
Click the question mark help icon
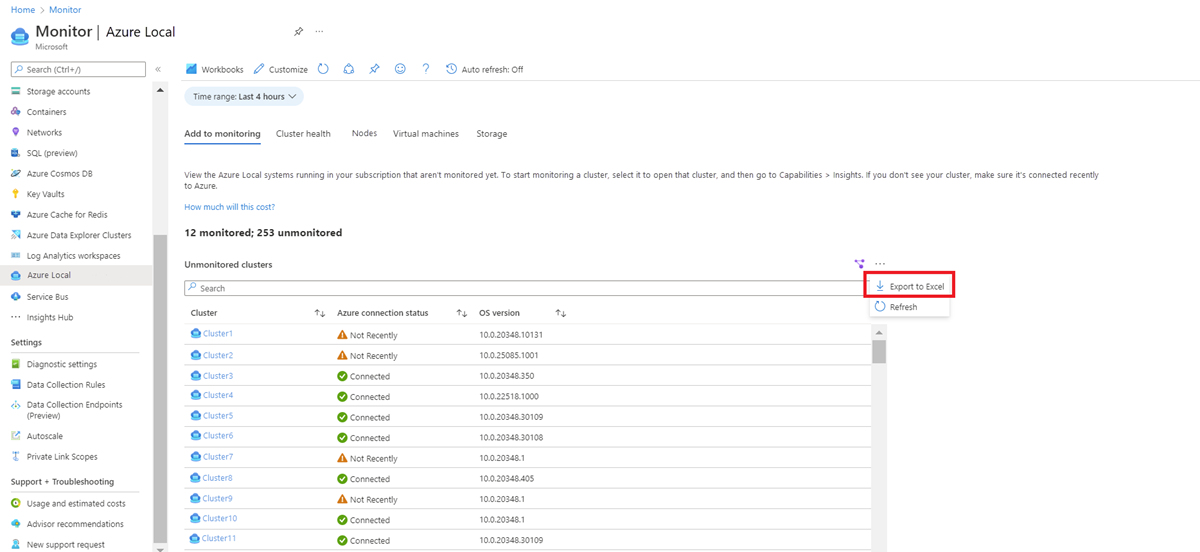(x=426, y=69)
